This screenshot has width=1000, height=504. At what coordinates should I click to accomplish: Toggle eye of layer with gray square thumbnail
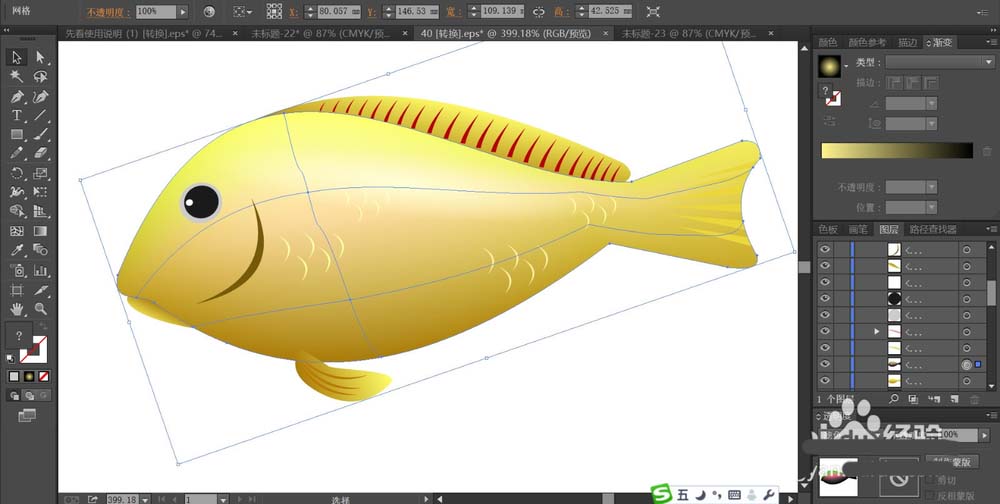(x=825, y=315)
